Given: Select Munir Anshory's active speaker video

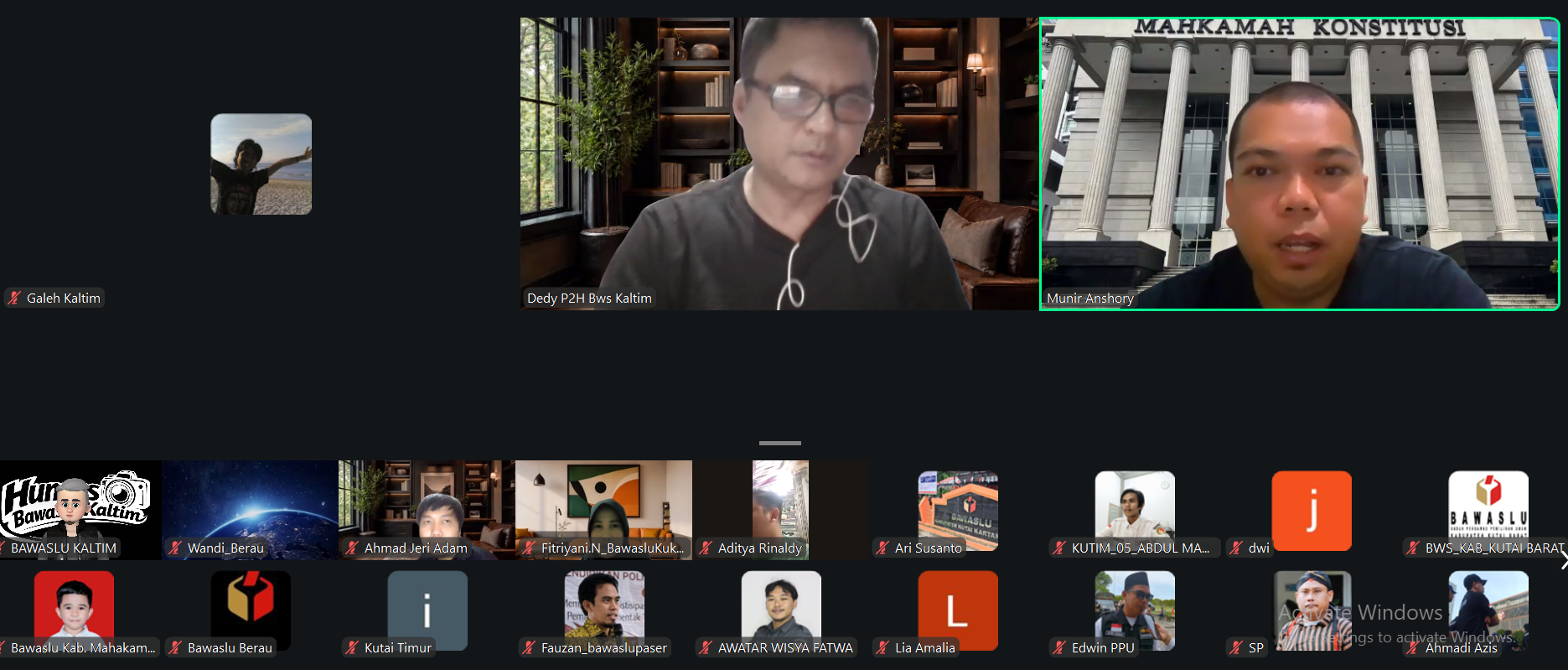Looking at the screenshot, I should (1300, 164).
